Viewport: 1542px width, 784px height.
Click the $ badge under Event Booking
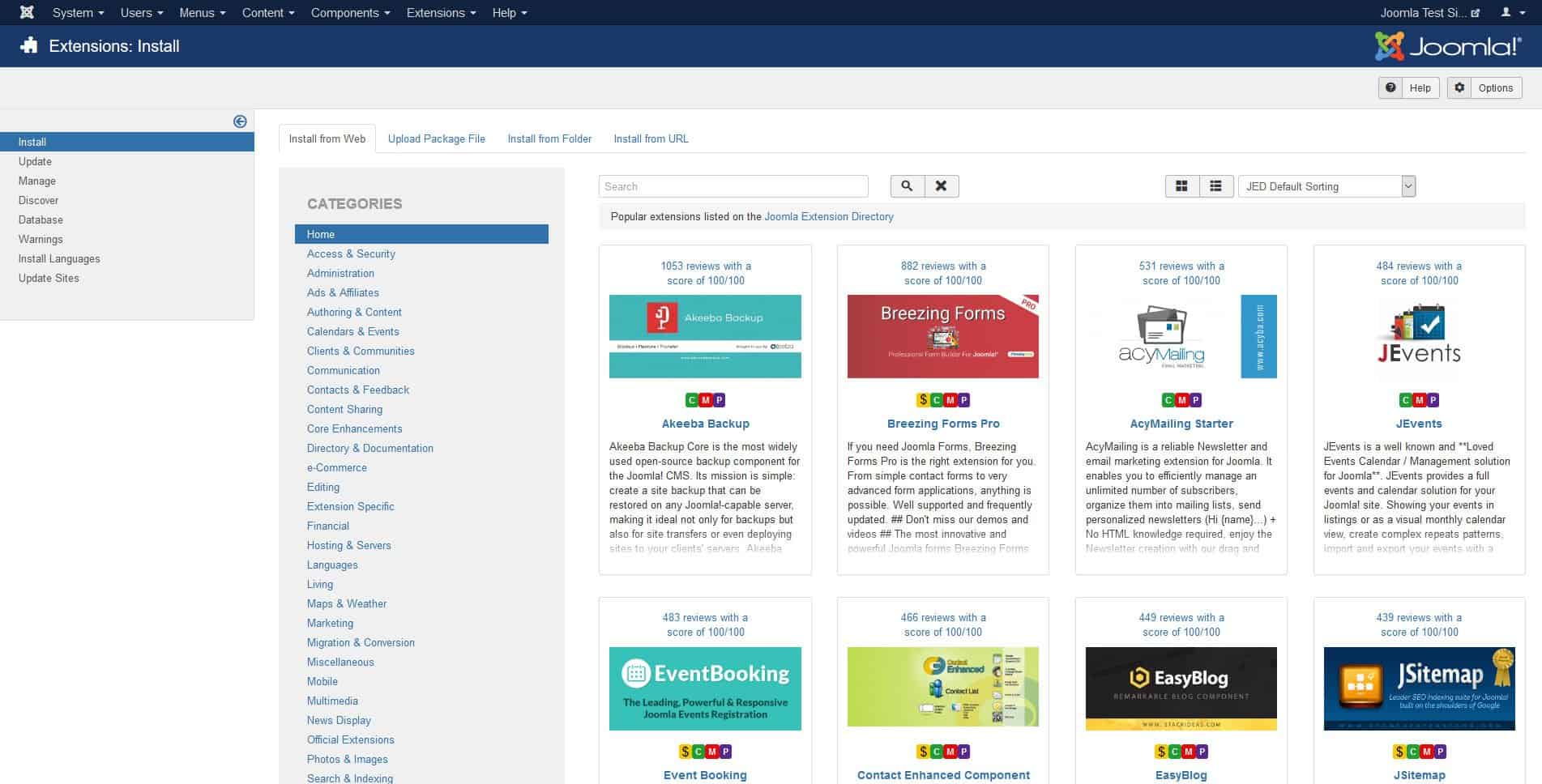pyautogui.click(x=685, y=752)
